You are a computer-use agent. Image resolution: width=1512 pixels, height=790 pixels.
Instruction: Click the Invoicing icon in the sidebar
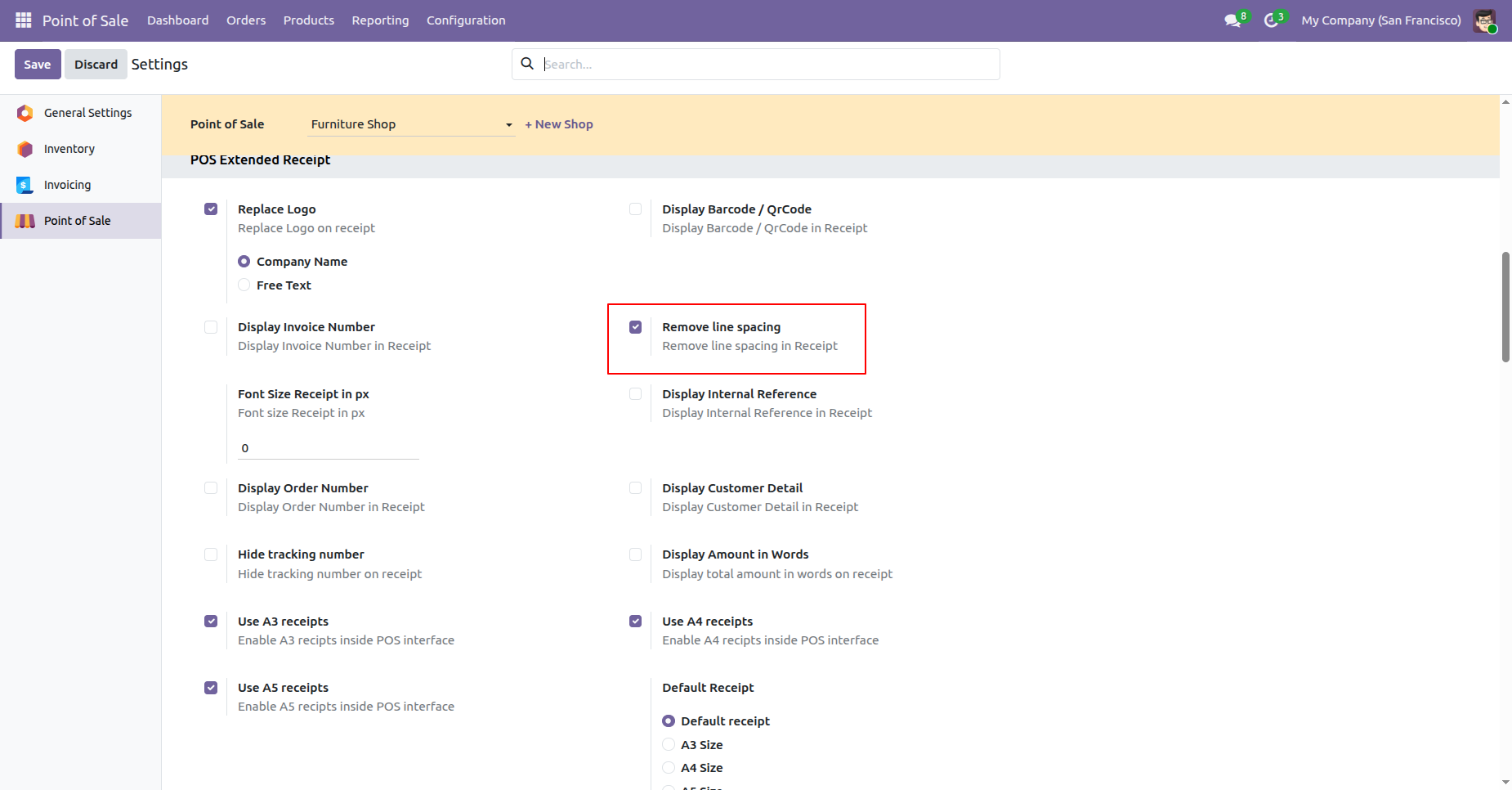coord(25,185)
